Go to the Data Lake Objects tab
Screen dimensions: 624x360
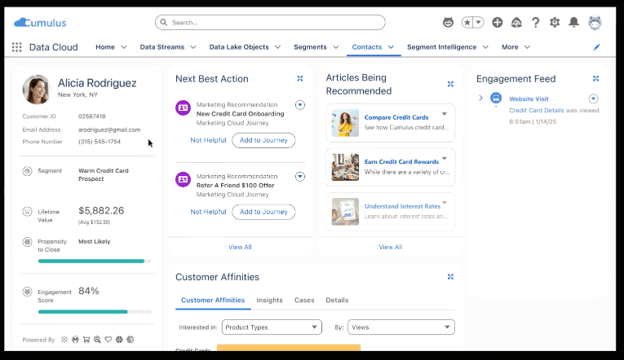pyautogui.click(x=239, y=47)
